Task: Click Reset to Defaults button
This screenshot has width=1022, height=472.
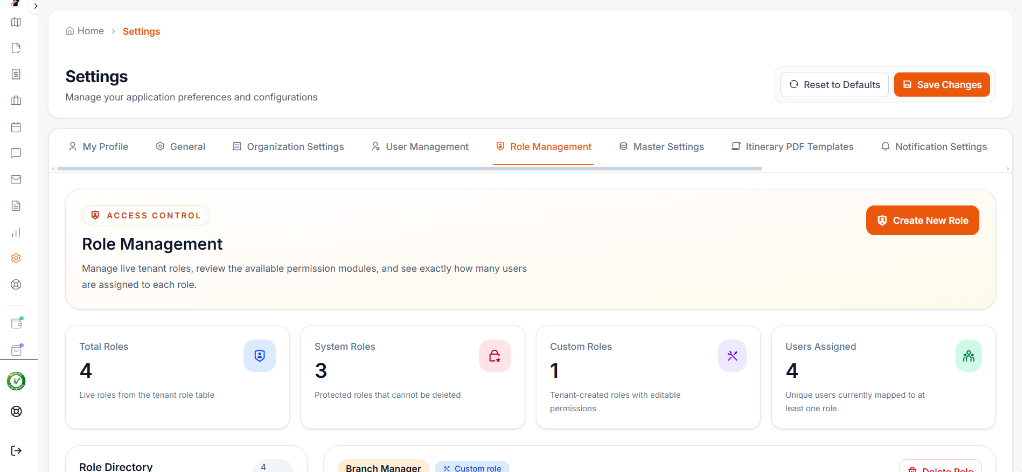Action: (x=834, y=85)
